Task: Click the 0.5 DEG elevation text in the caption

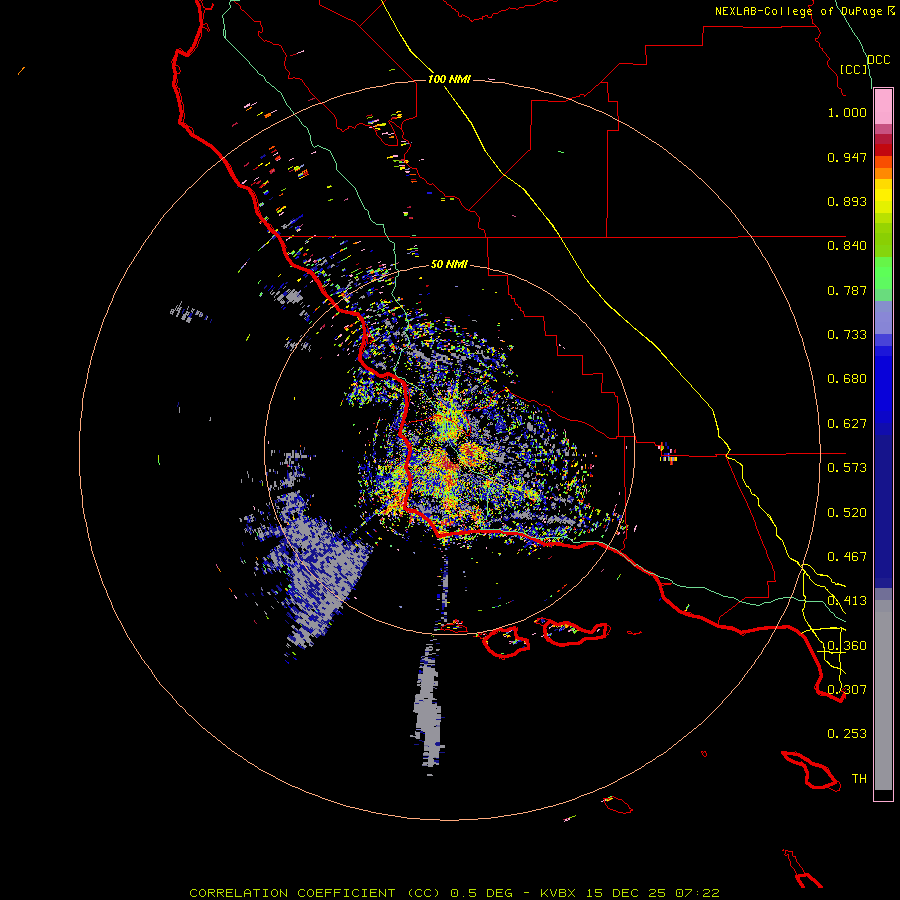Action: point(481,893)
